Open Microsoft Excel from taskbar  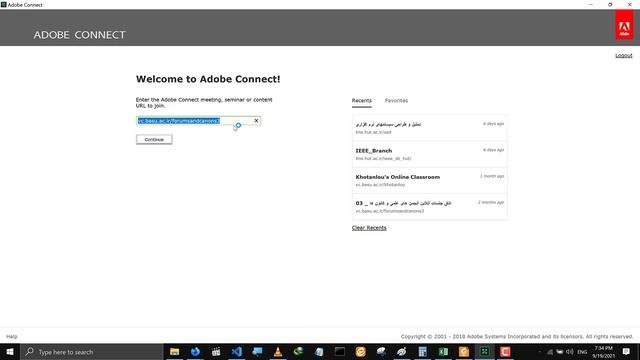(443, 351)
